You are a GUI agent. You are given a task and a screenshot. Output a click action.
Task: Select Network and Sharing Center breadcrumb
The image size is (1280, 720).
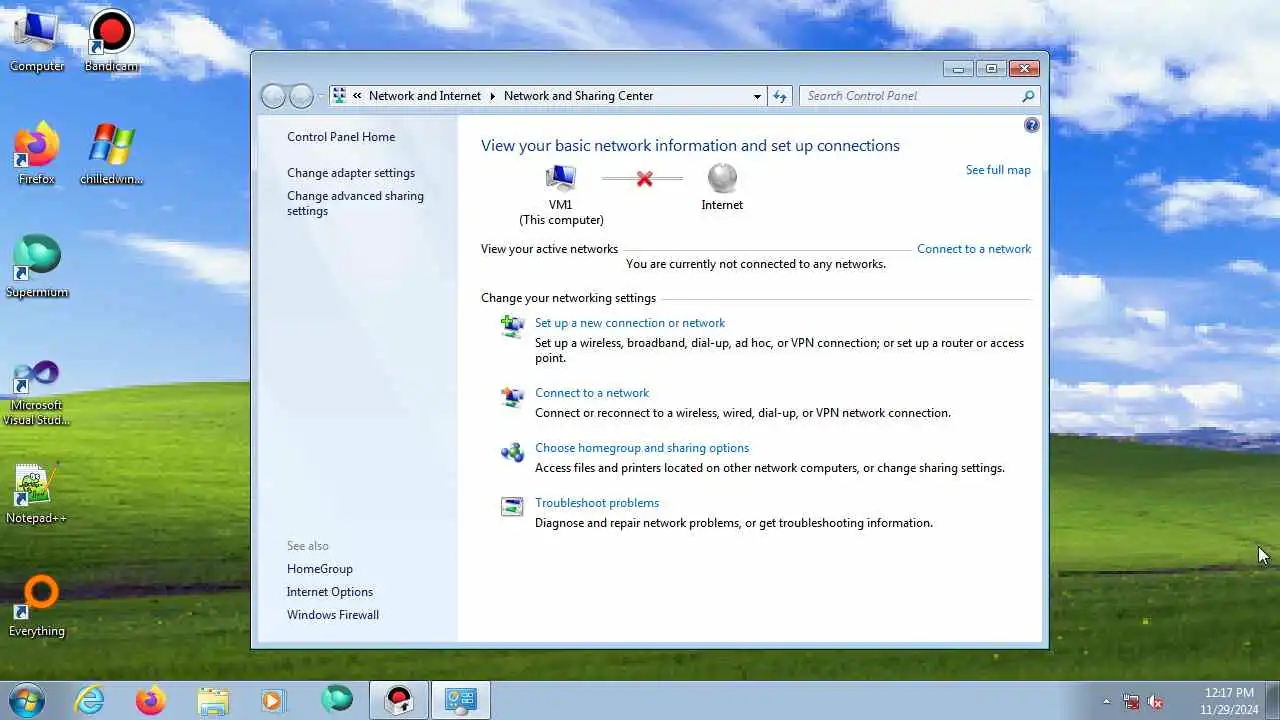coord(578,96)
